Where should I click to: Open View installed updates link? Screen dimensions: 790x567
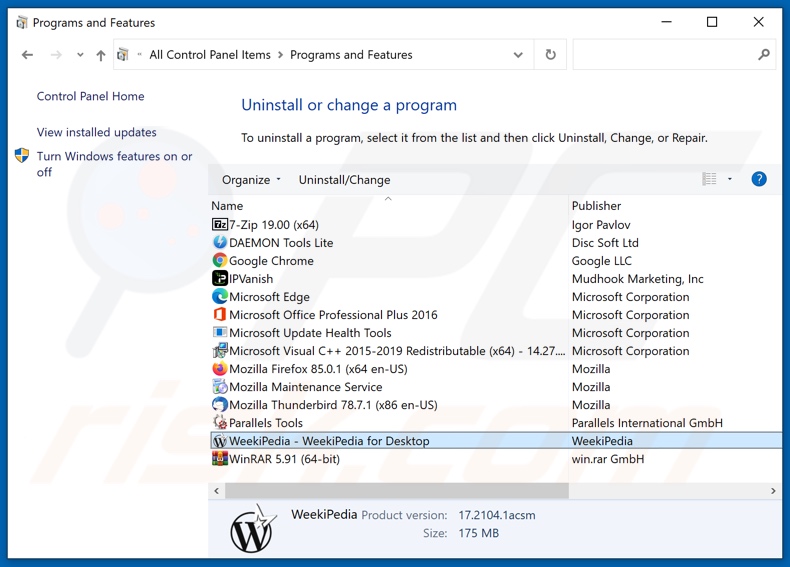click(x=97, y=132)
